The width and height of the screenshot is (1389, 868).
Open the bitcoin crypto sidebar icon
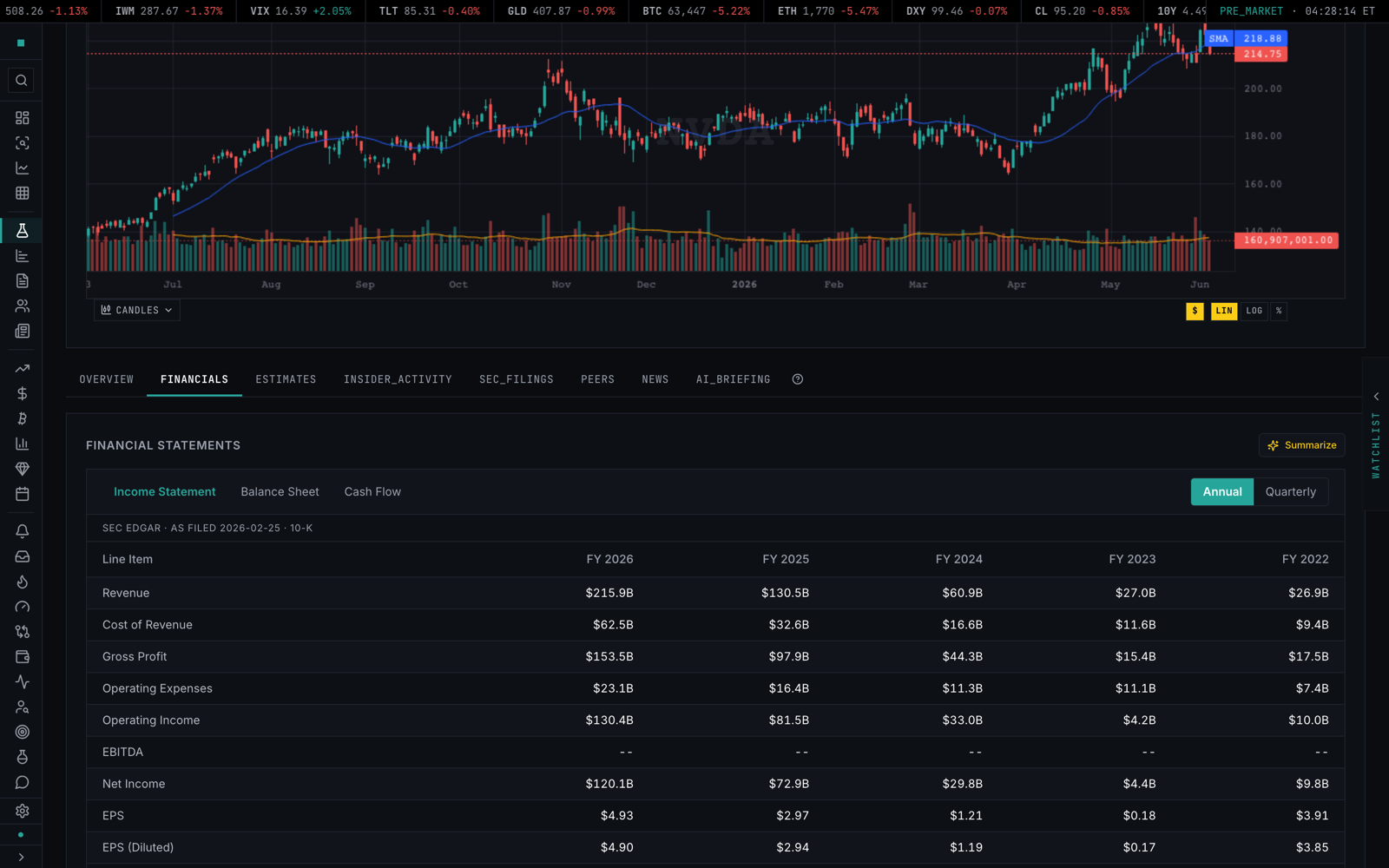pos(22,419)
